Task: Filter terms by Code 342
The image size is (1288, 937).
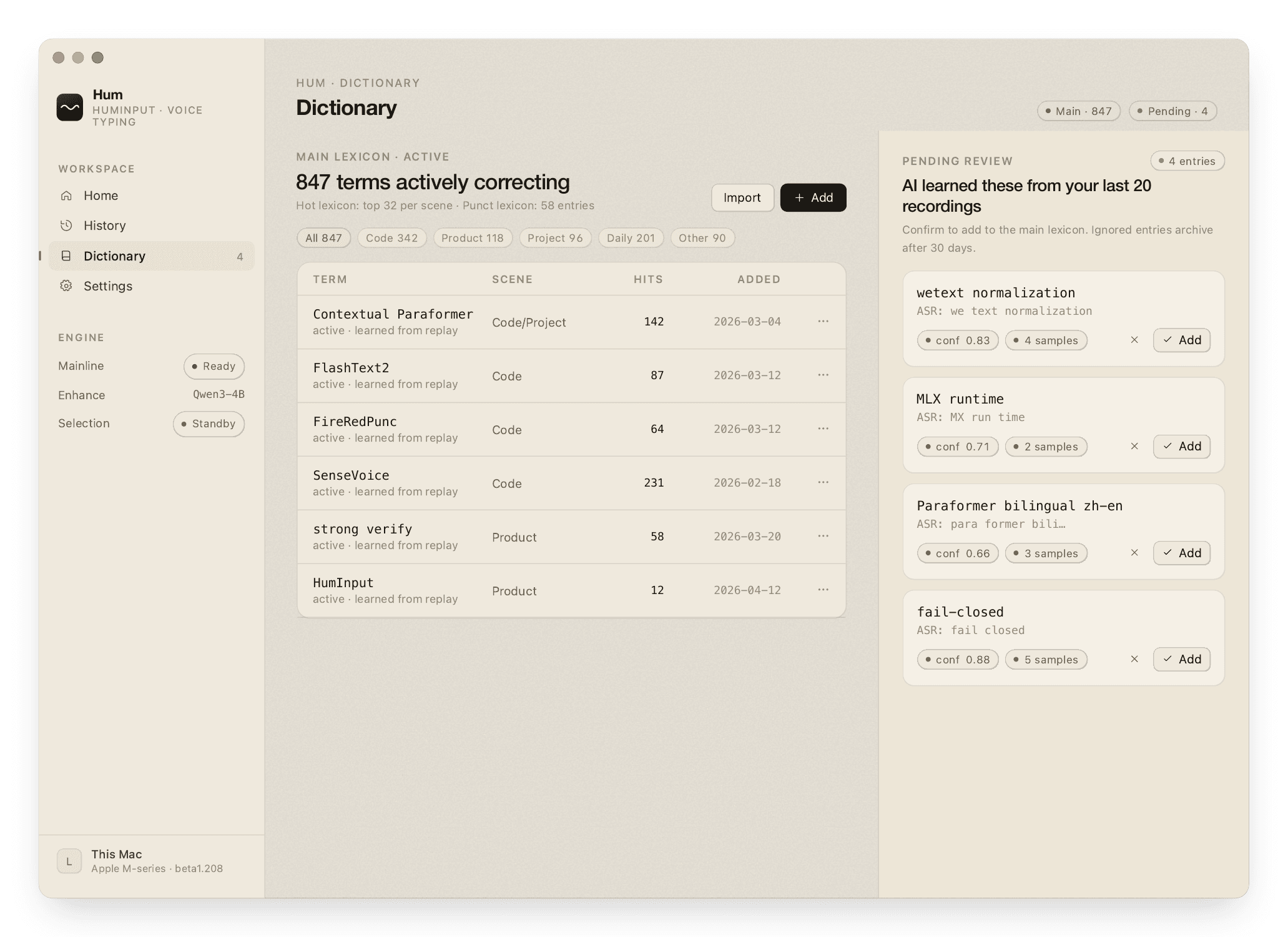Action: coord(391,238)
